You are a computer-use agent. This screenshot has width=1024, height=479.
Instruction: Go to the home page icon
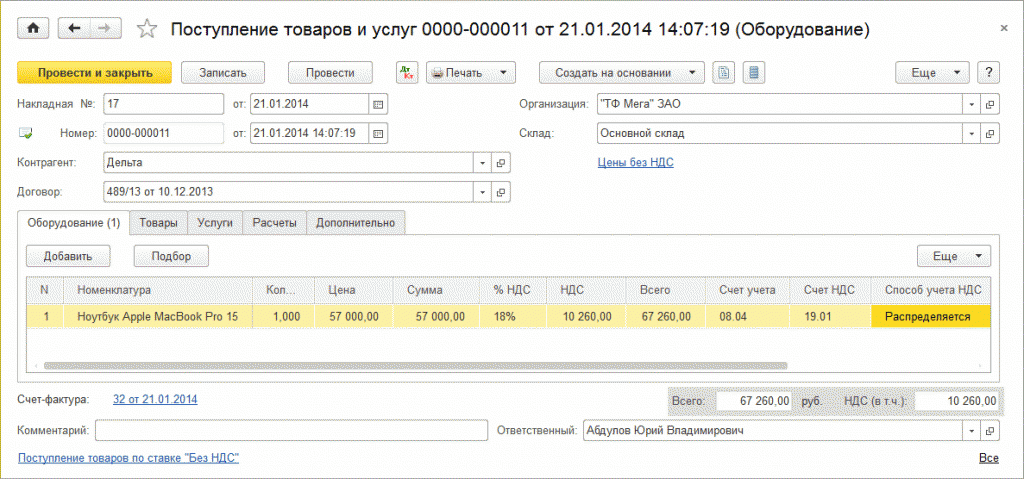pyautogui.click(x=33, y=28)
